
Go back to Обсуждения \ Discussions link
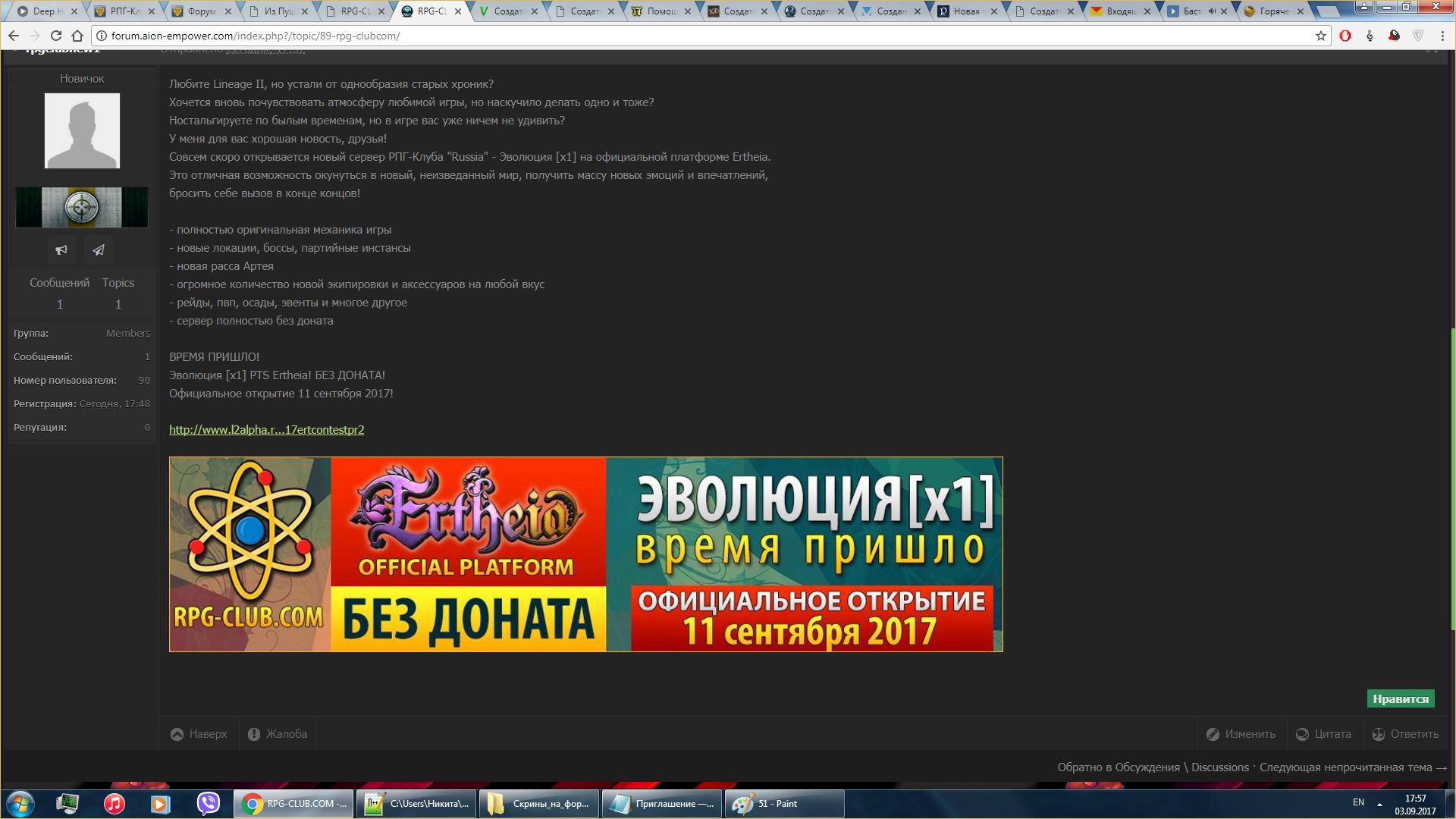tap(1153, 767)
